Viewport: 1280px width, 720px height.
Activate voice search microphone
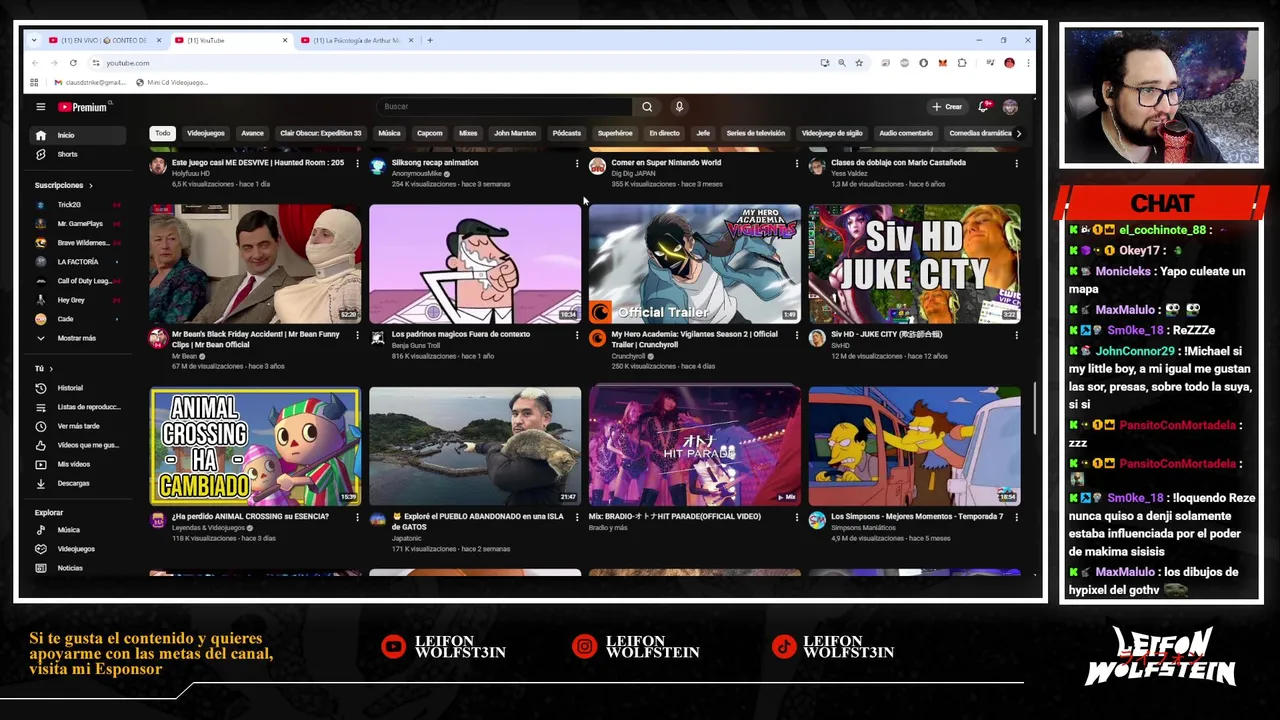(x=679, y=107)
